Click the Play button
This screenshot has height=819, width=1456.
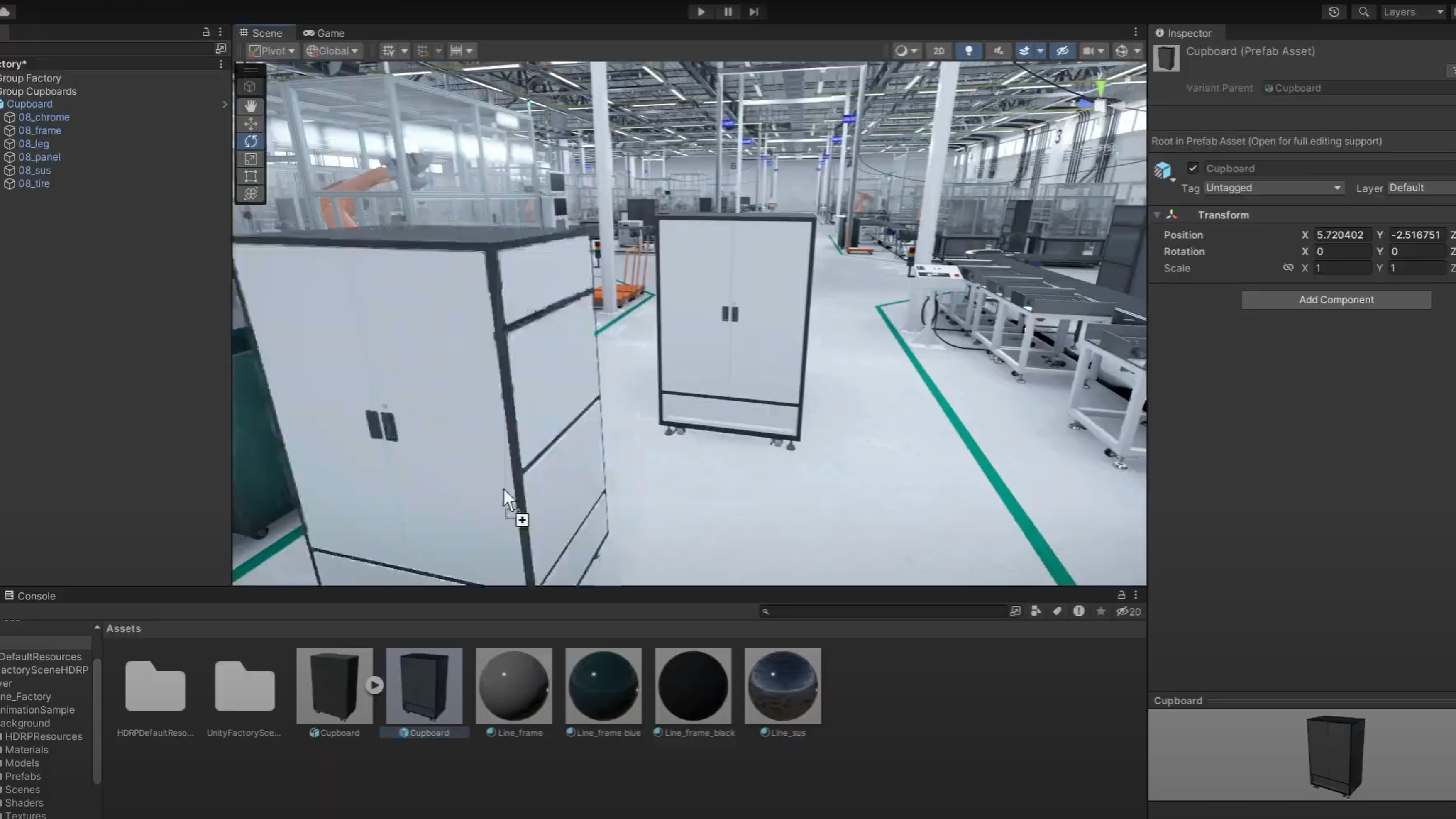click(x=701, y=12)
